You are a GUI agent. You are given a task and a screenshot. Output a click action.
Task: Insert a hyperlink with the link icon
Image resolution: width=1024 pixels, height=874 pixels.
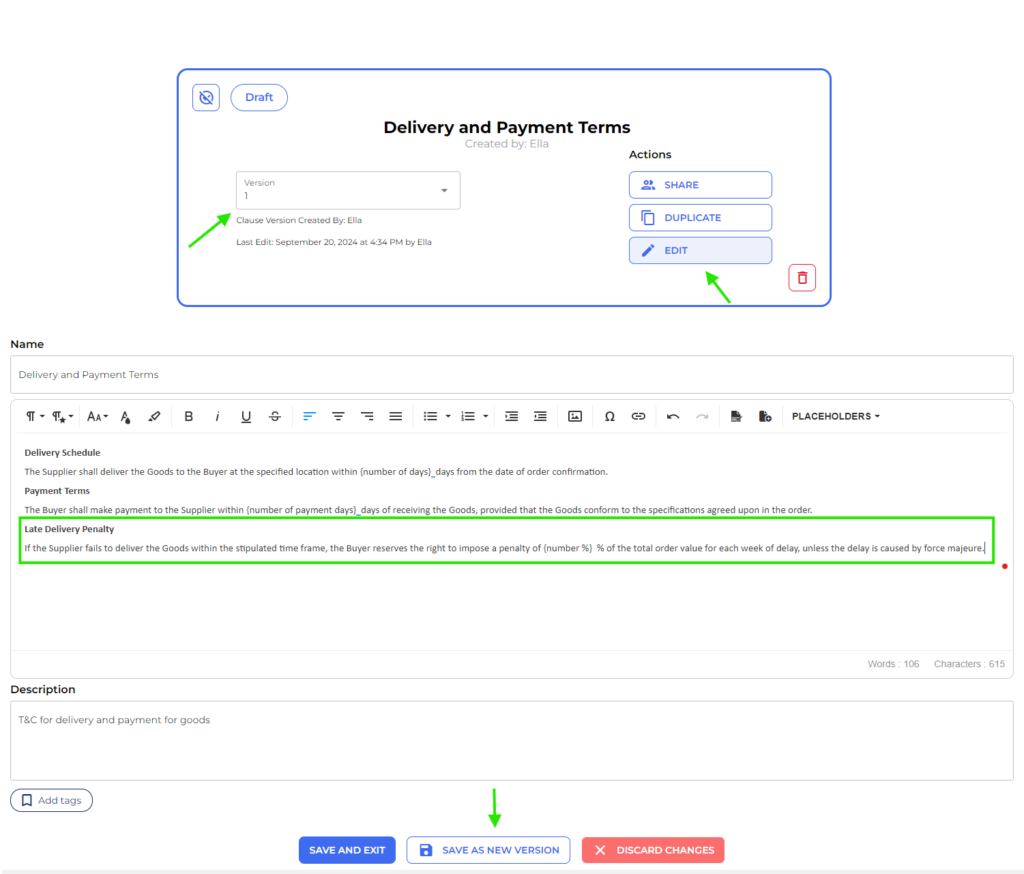[x=638, y=416]
